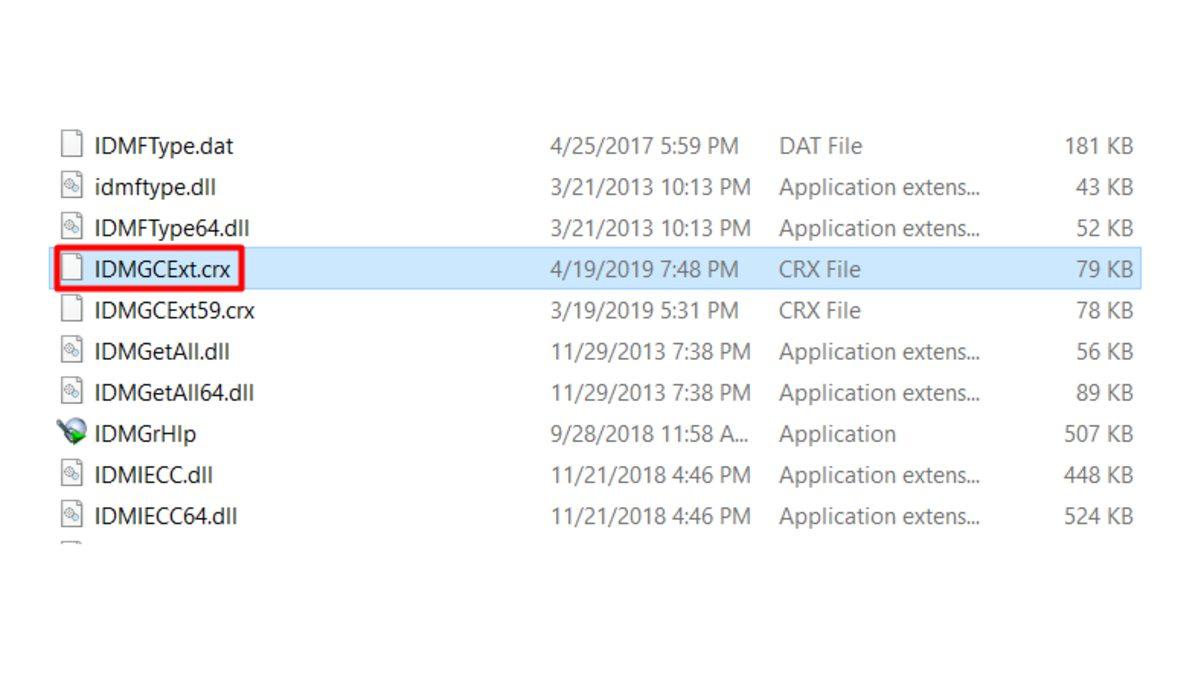The width and height of the screenshot is (1200, 675).
Task: Click the IDMIECC64.dll file icon
Action: tap(70, 516)
